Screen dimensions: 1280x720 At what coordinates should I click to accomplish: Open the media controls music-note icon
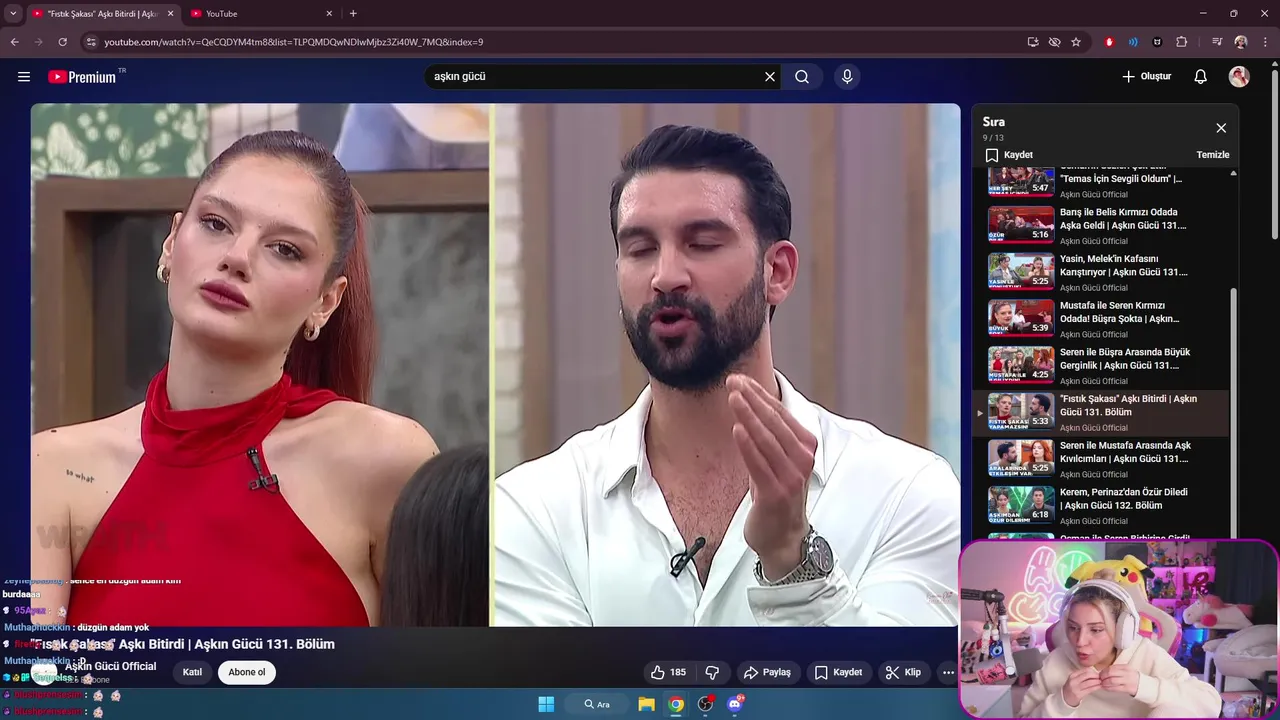(1217, 42)
